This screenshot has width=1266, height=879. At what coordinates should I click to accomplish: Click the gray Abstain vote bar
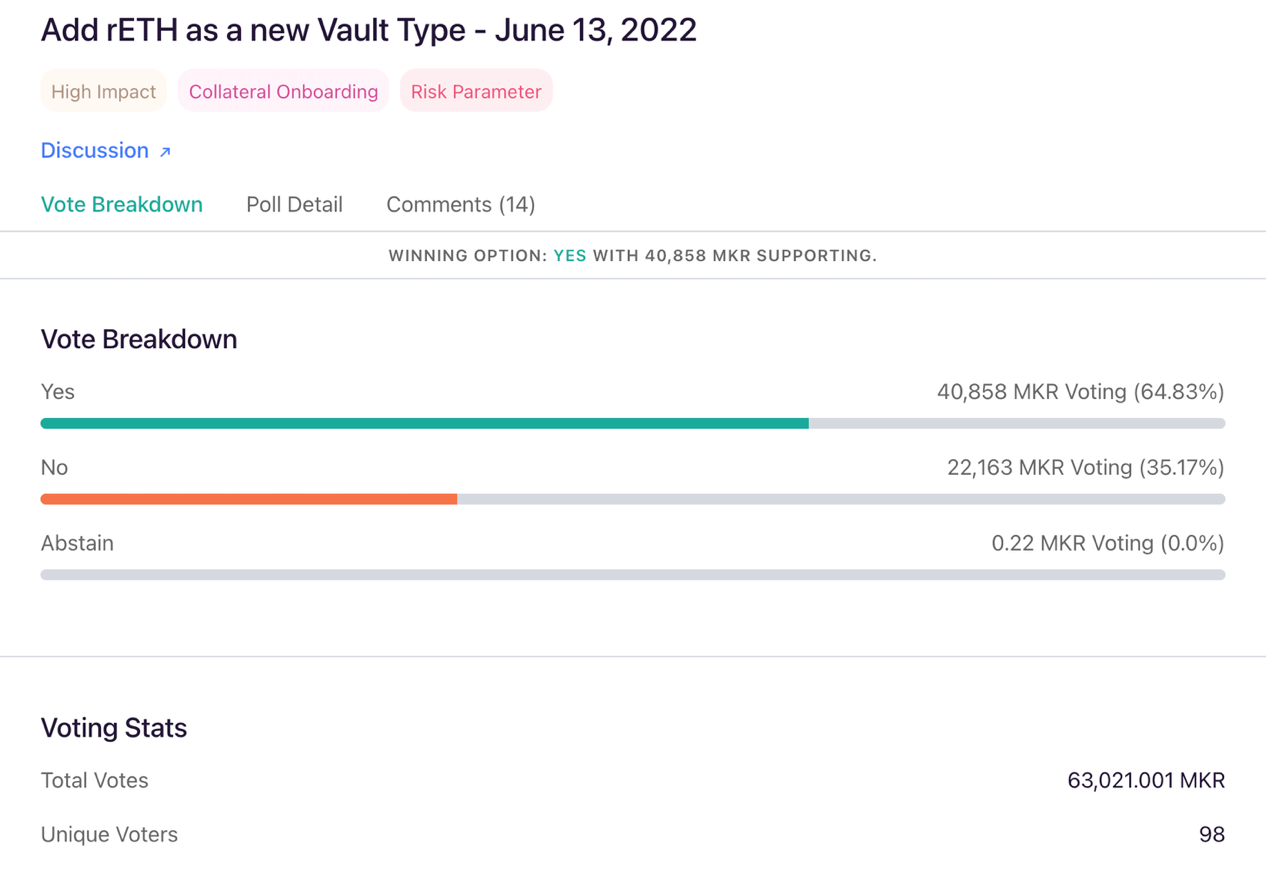tap(632, 575)
